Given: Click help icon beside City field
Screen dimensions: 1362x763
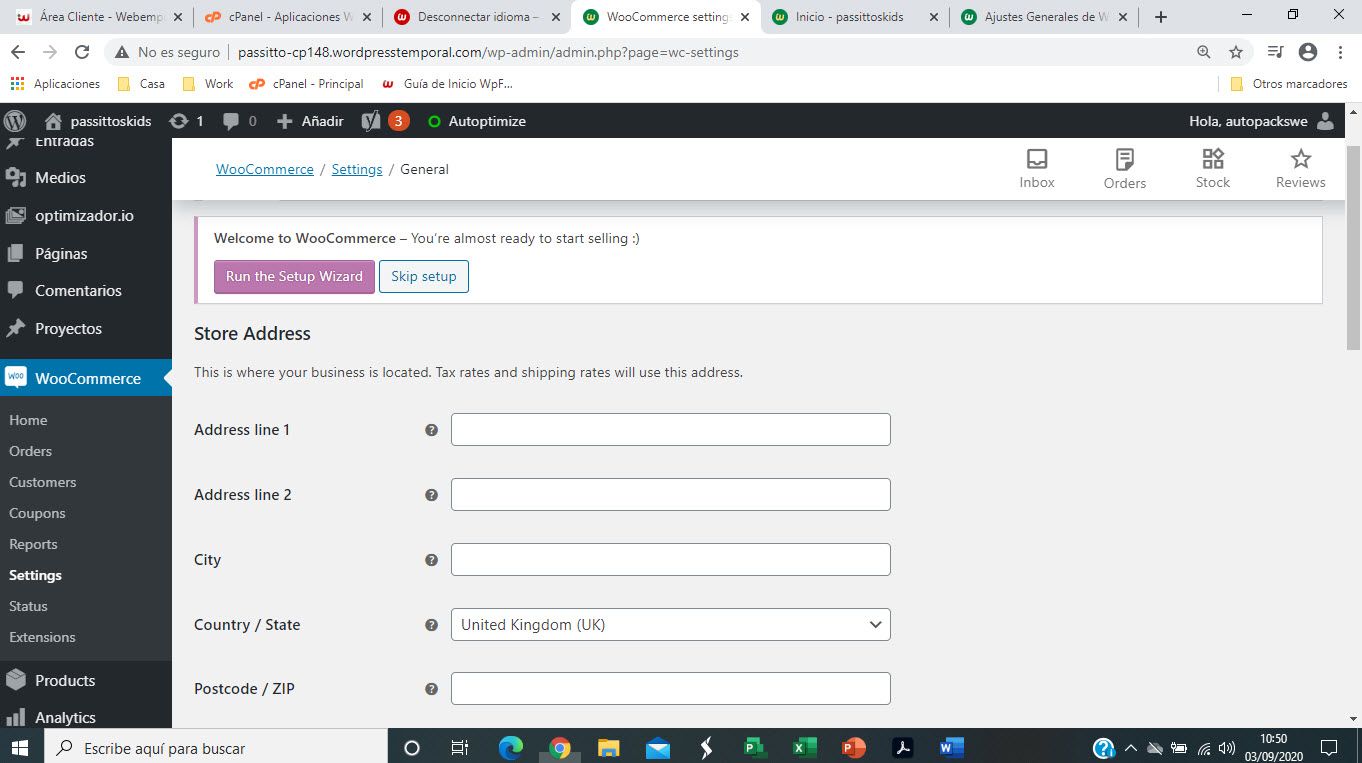Looking at the screenshot, I should 431,560.
